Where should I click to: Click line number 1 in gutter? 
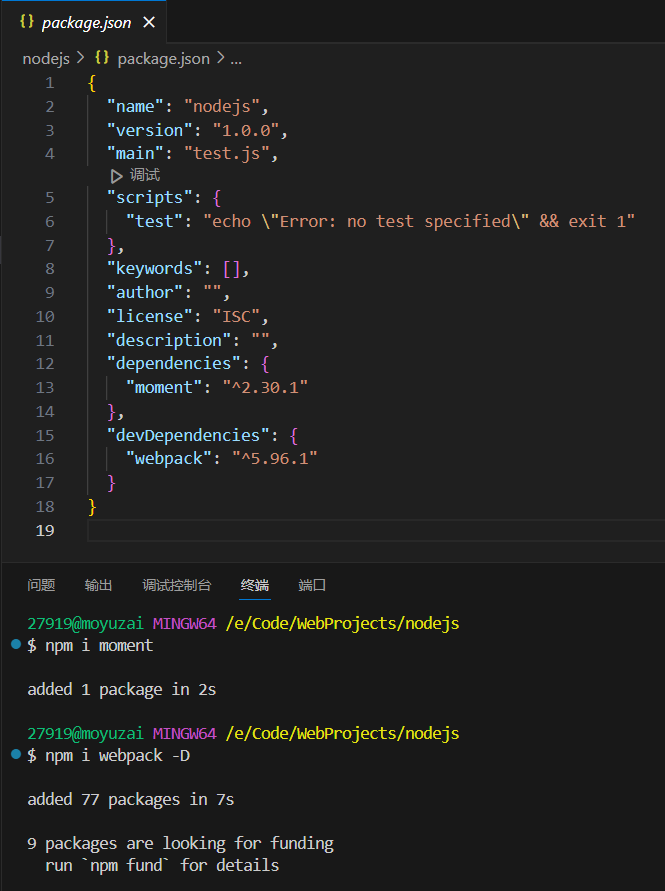coord(50,83)
